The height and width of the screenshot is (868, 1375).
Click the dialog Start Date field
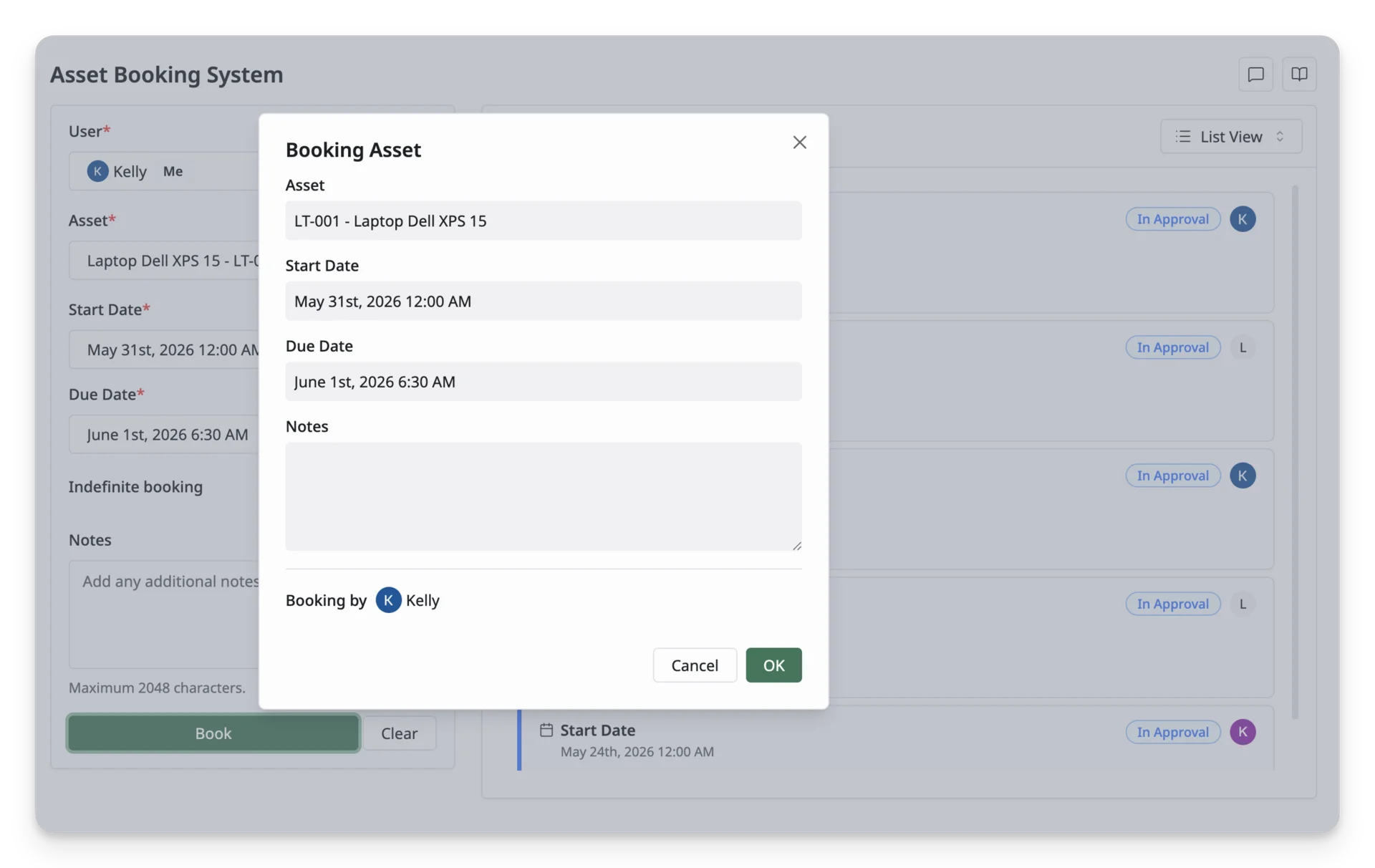543,301
